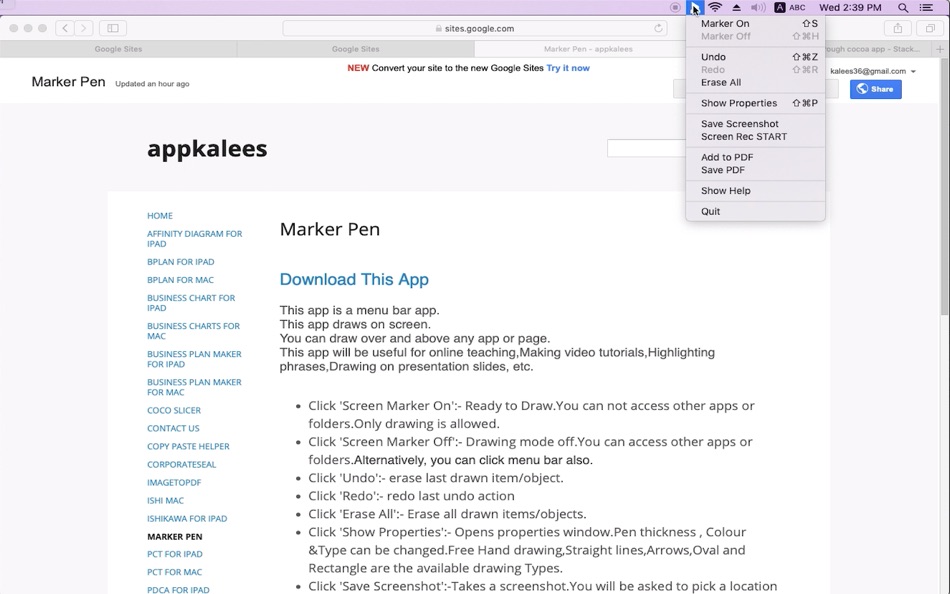Go back with Safari back arrow

pyautogui.click(x=65, y=28)
